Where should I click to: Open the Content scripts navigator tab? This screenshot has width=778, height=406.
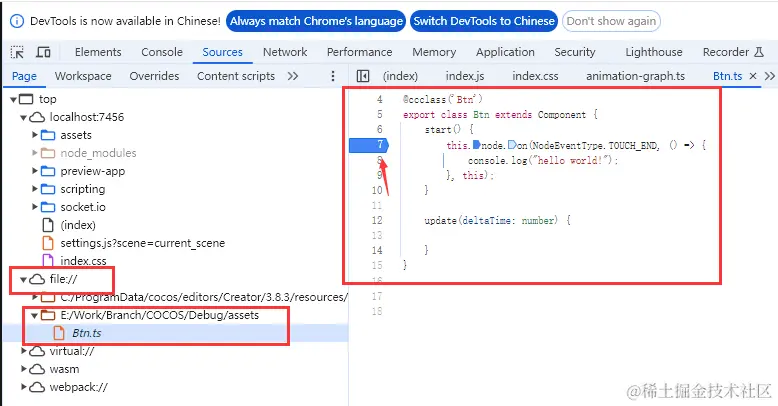tap(236, 76)
